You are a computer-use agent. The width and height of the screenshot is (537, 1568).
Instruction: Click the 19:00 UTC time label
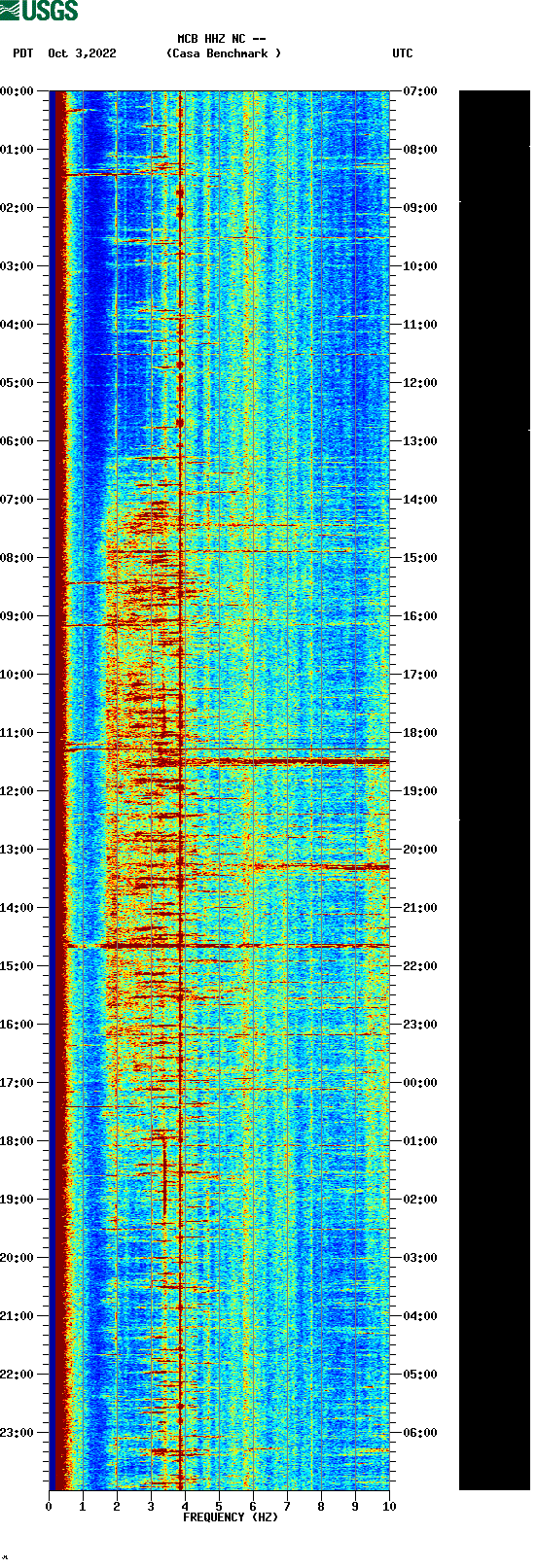coord(420,791)
